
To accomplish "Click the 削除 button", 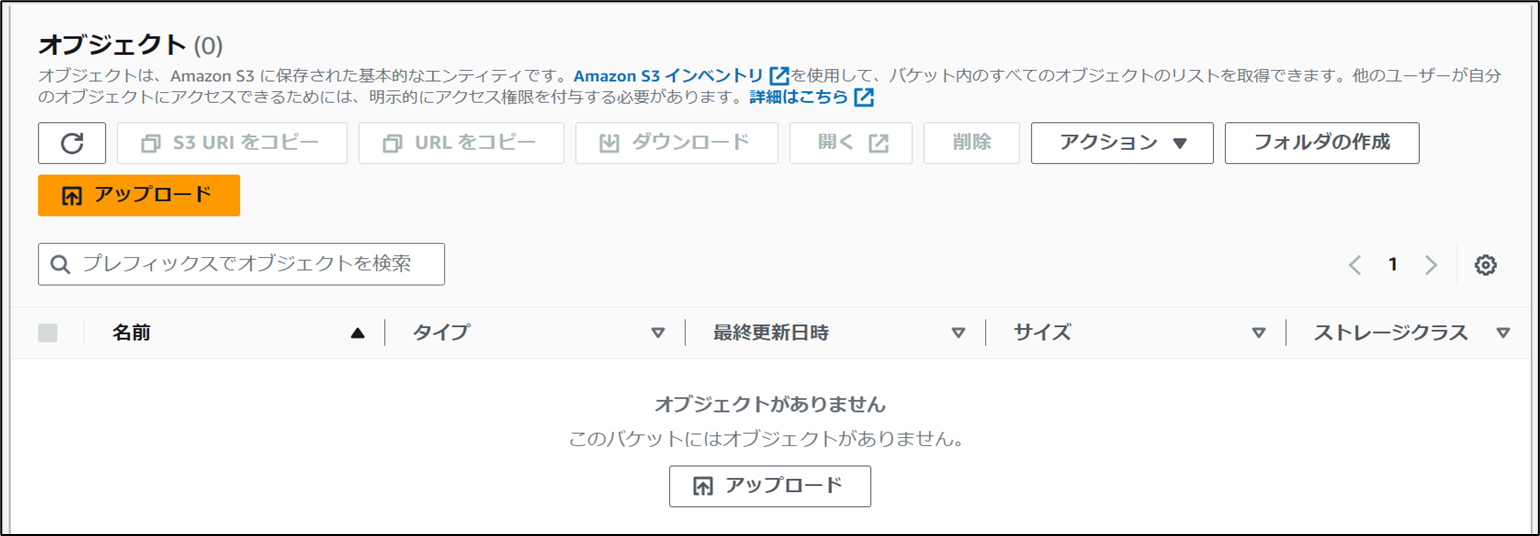I will tap(972, 143).
